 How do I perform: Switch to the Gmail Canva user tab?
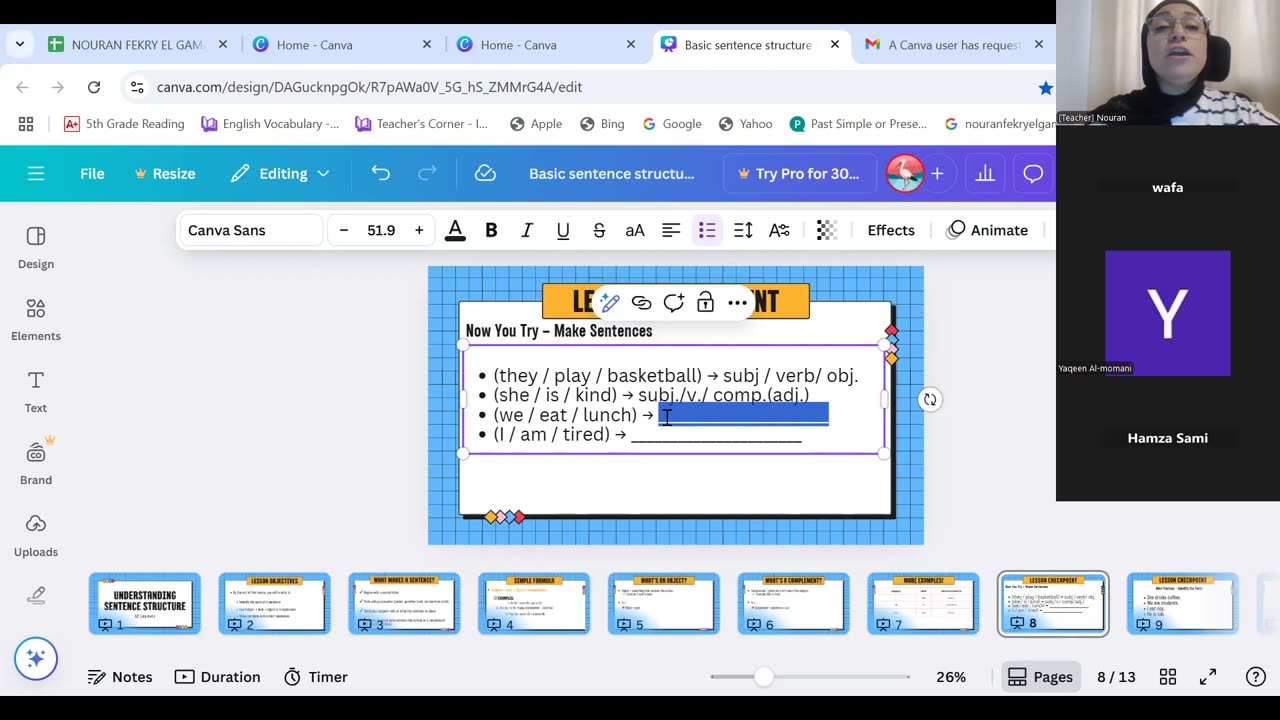955,45
